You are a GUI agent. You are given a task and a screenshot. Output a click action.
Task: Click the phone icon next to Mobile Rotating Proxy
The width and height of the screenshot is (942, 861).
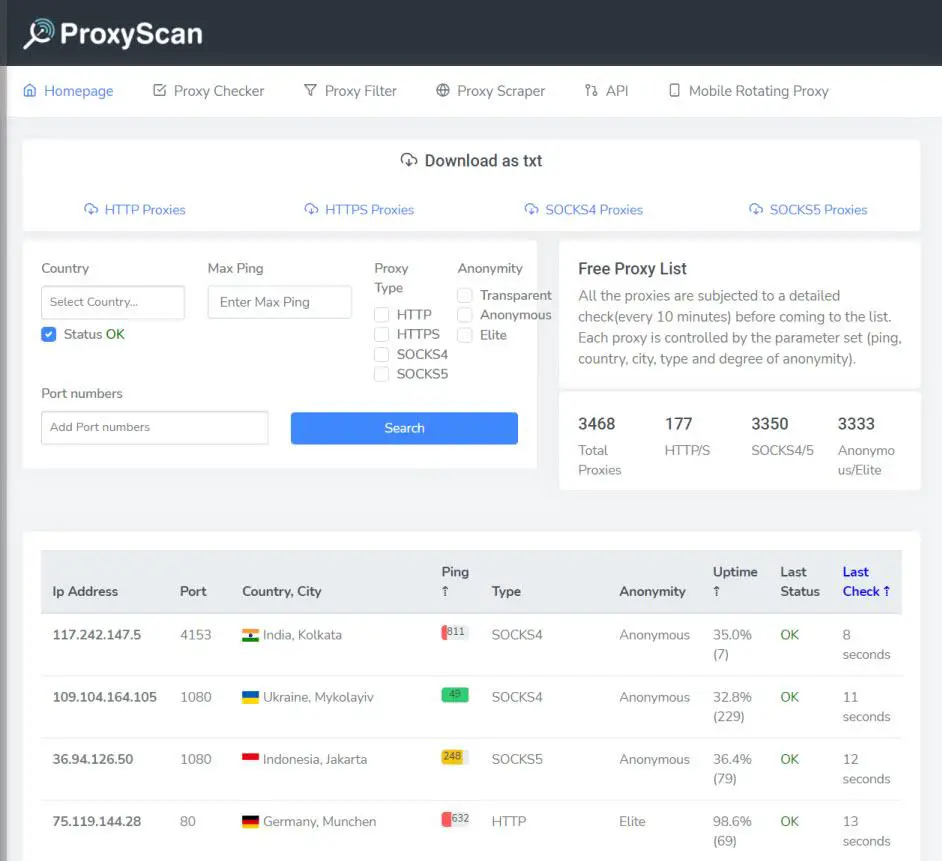coord(674,90)
